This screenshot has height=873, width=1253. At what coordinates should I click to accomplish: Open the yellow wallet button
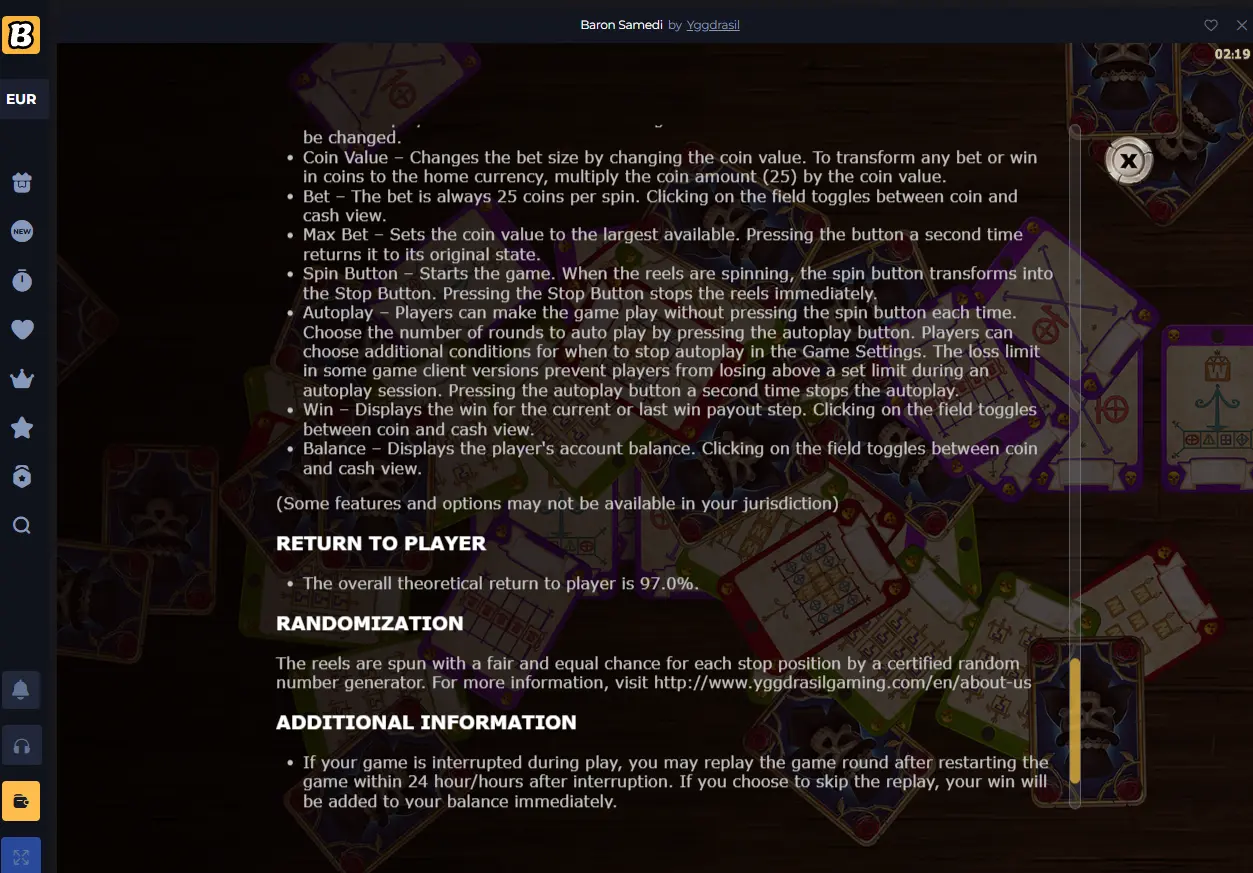(21, 801)
